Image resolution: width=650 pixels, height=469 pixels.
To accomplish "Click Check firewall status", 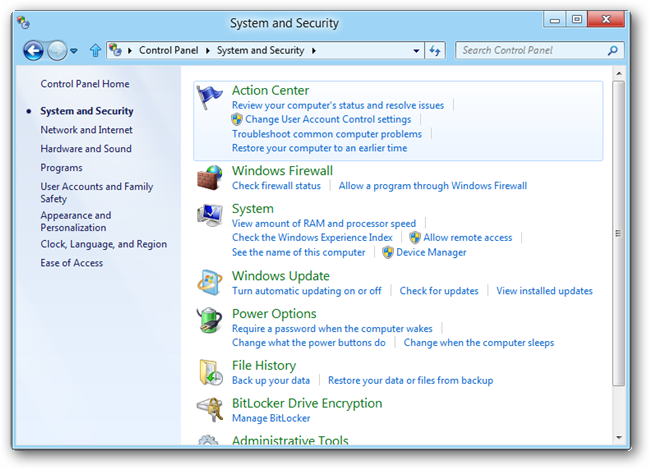I will pyautogui.click(x=276, y=186).
